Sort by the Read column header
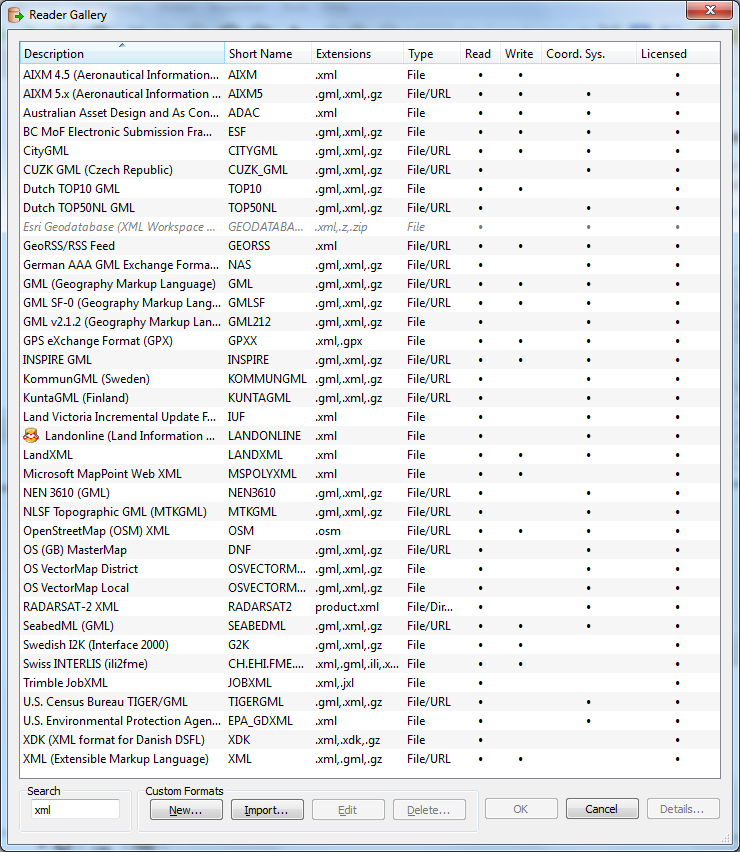 (480, 54)
